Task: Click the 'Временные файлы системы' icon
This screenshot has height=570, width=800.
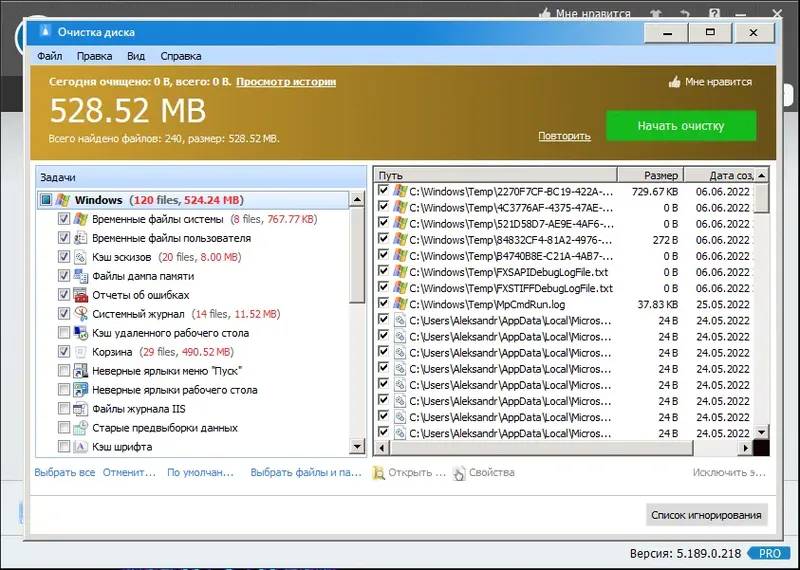Action: (x=81, y=219)
